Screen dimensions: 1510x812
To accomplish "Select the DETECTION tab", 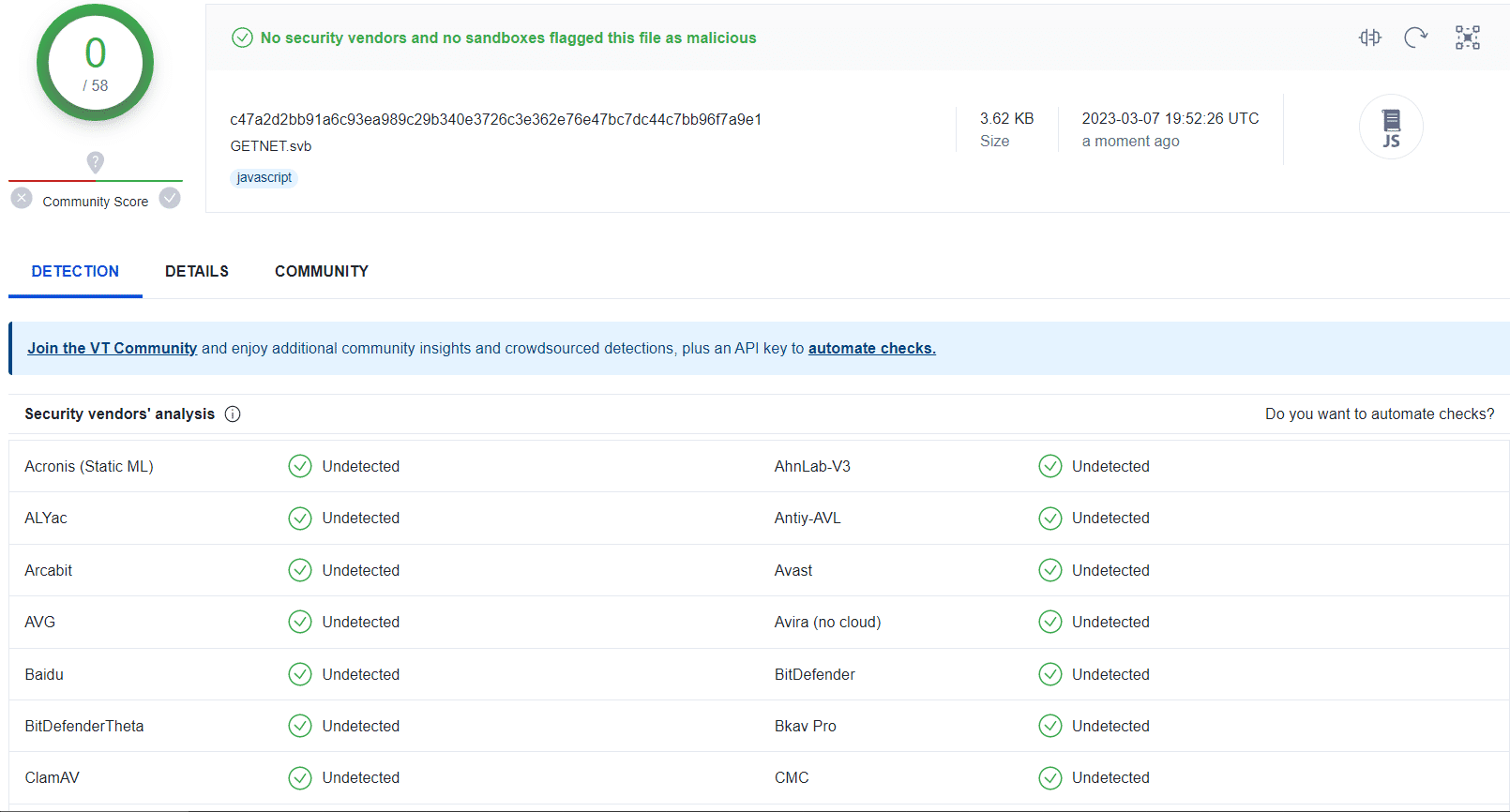I will pyautogui.click(x=75, y=272).
